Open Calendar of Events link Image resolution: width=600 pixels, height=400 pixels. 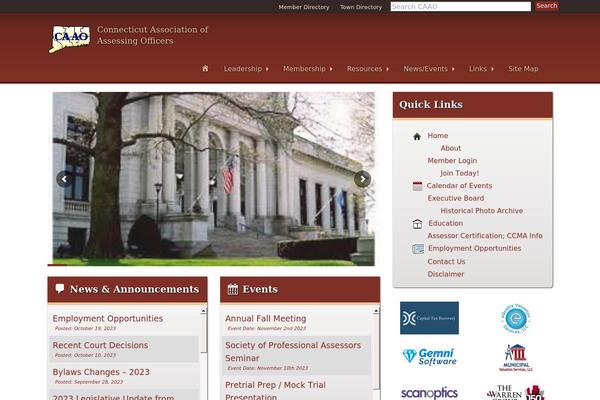[459, 186]
